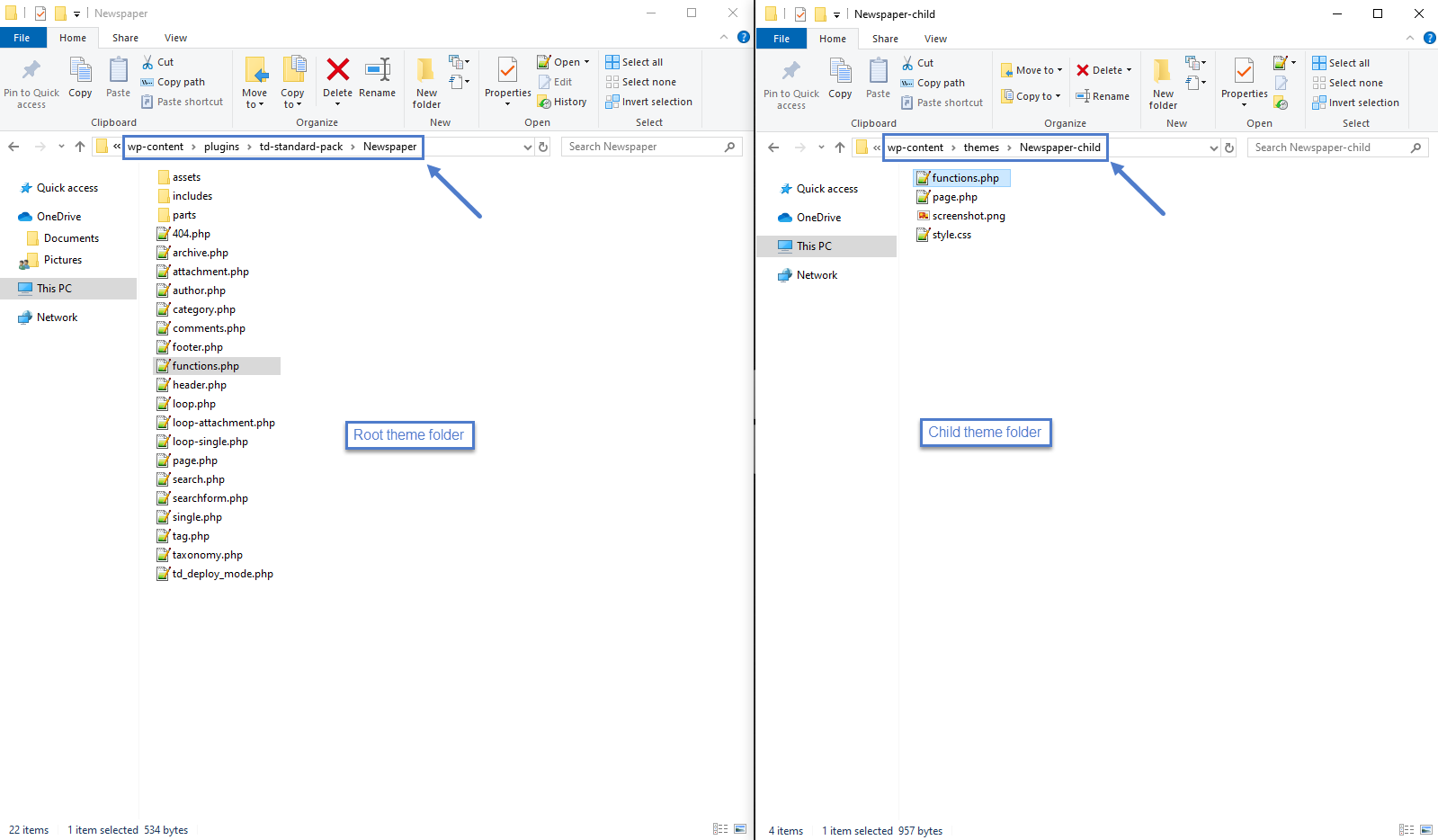The width and height of the screenshot is (1438, 840).
Task: Switch to details view in Newspaper-child window
Action: click(x=1407, y=830)
